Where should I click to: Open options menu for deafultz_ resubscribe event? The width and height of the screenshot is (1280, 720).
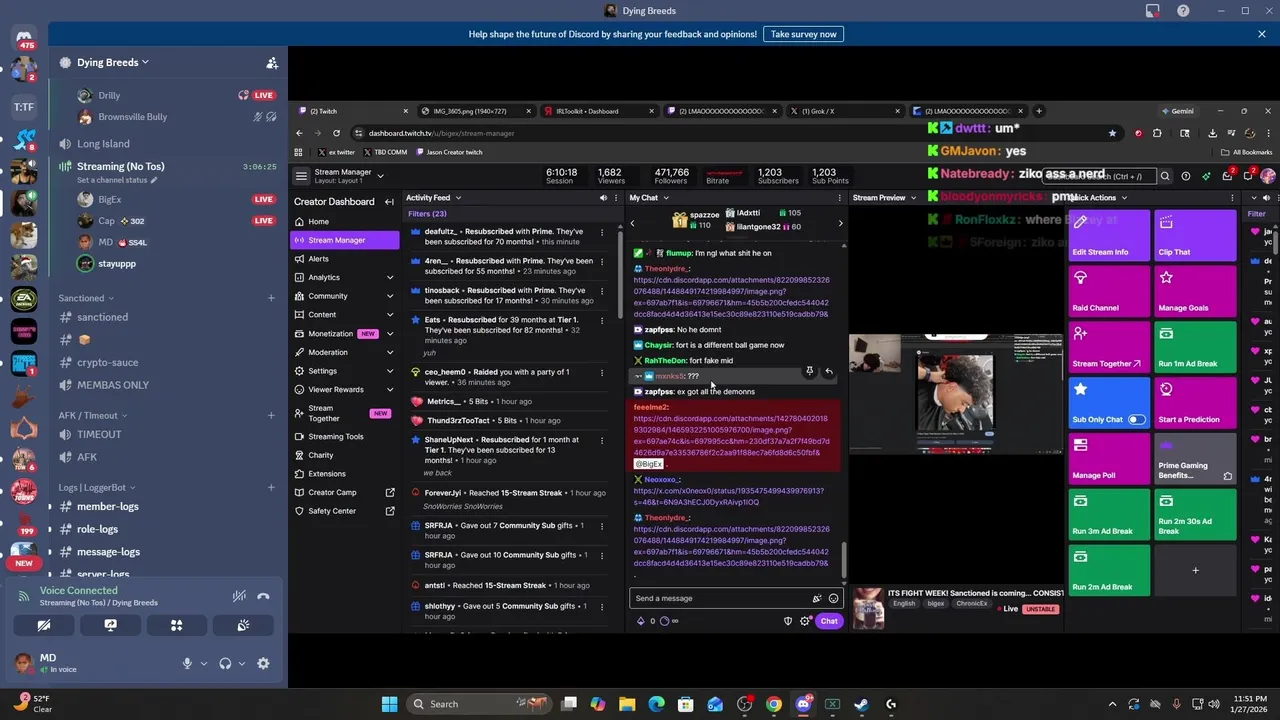[602, 232]
